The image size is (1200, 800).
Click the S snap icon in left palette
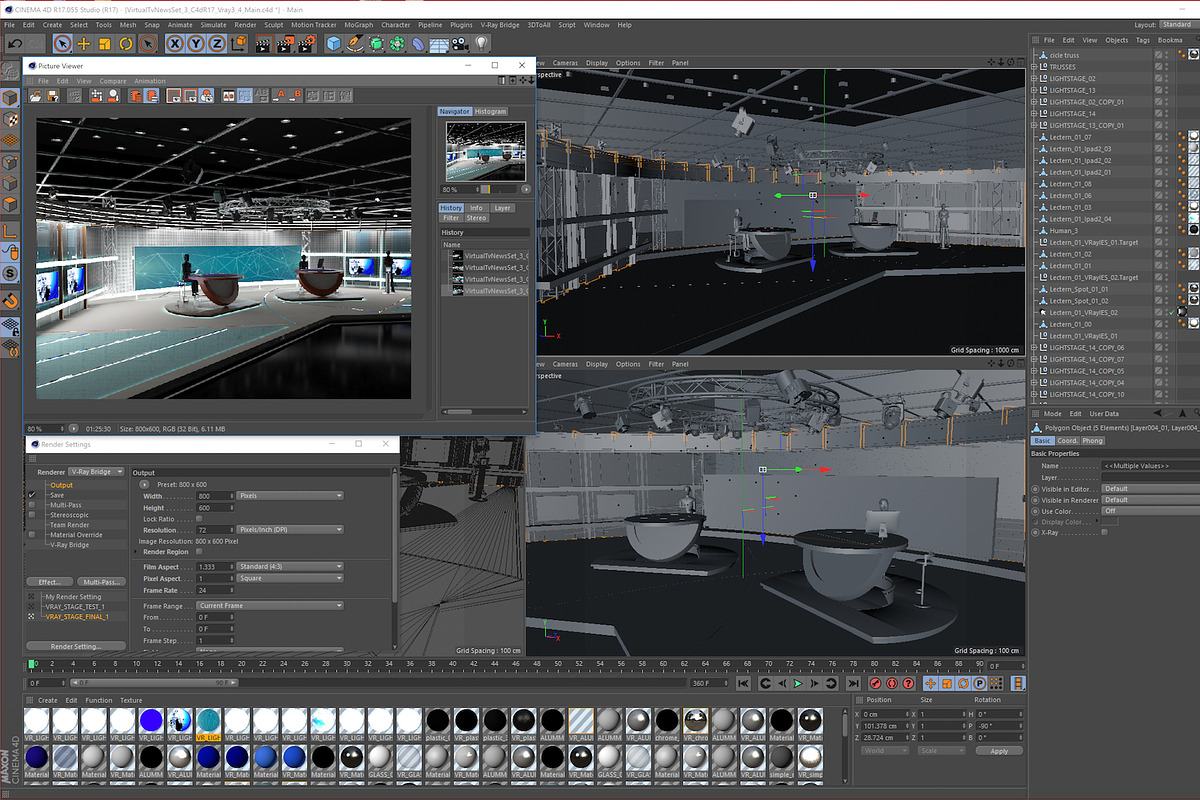point(10,273)
